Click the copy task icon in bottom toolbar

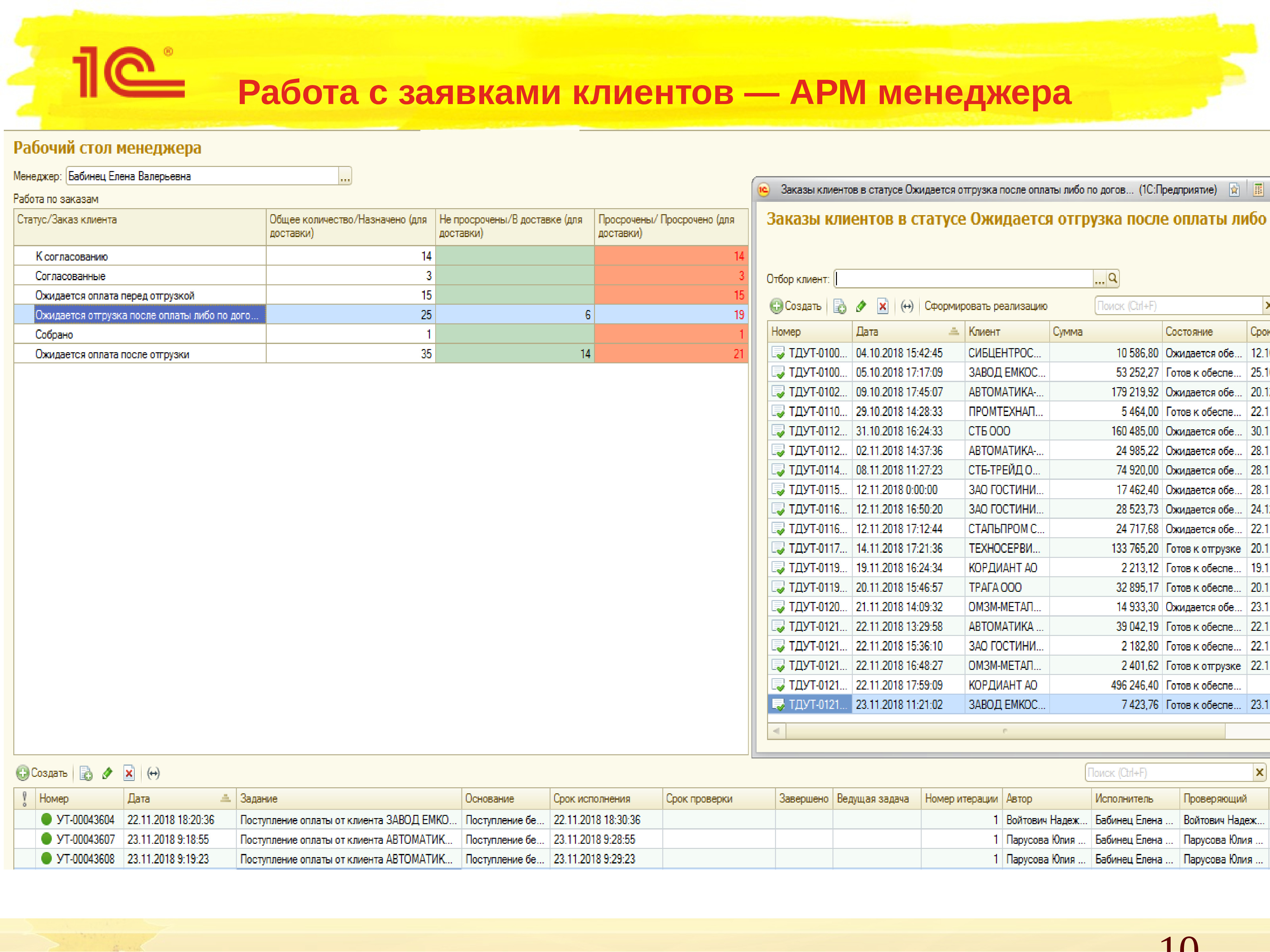click(86, 774)
